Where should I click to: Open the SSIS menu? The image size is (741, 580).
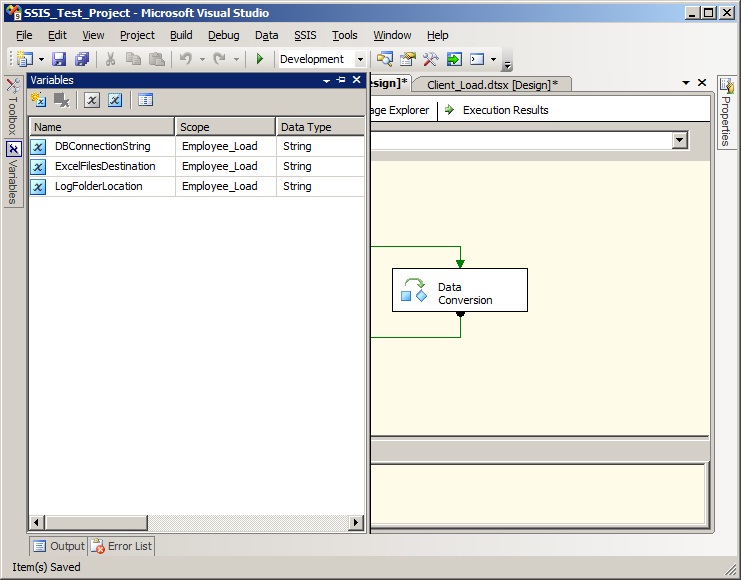click(305, 35)
